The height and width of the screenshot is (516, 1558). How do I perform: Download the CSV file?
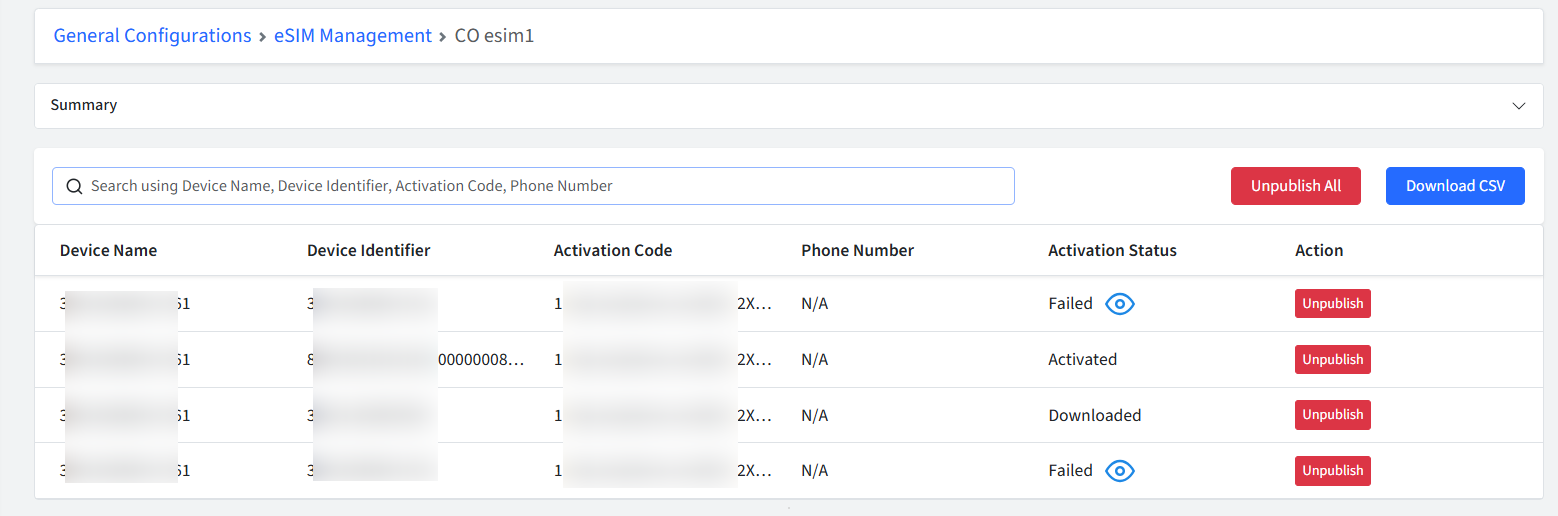tap(1455, 186)
